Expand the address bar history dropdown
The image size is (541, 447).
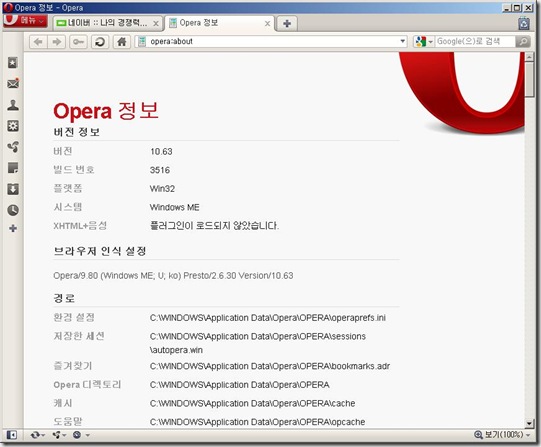pos(402,41)
